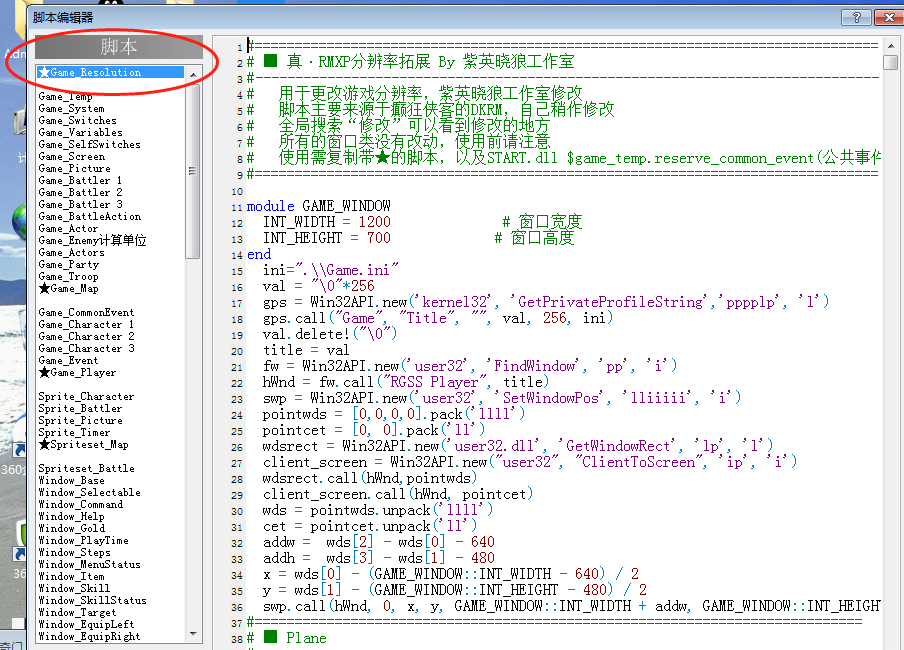The height and width of the screenshot is (650, 904).
Task: Select the Window_MenuStatus script
Action: click(89, 565)
